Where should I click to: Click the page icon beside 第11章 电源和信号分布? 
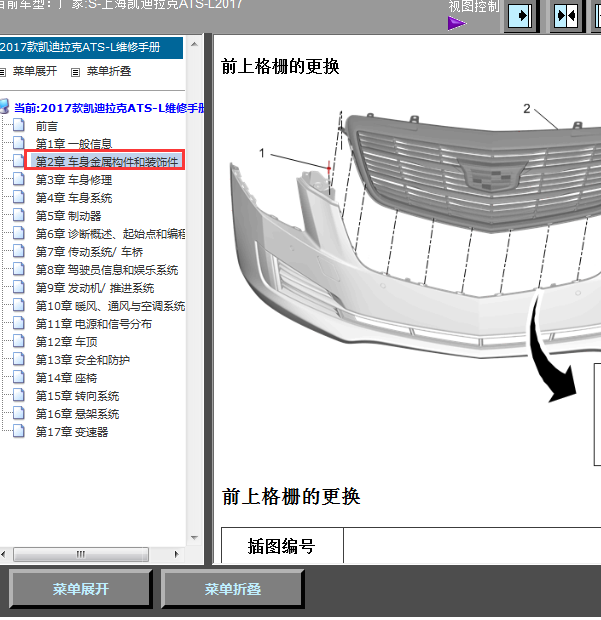click(19, 323)
